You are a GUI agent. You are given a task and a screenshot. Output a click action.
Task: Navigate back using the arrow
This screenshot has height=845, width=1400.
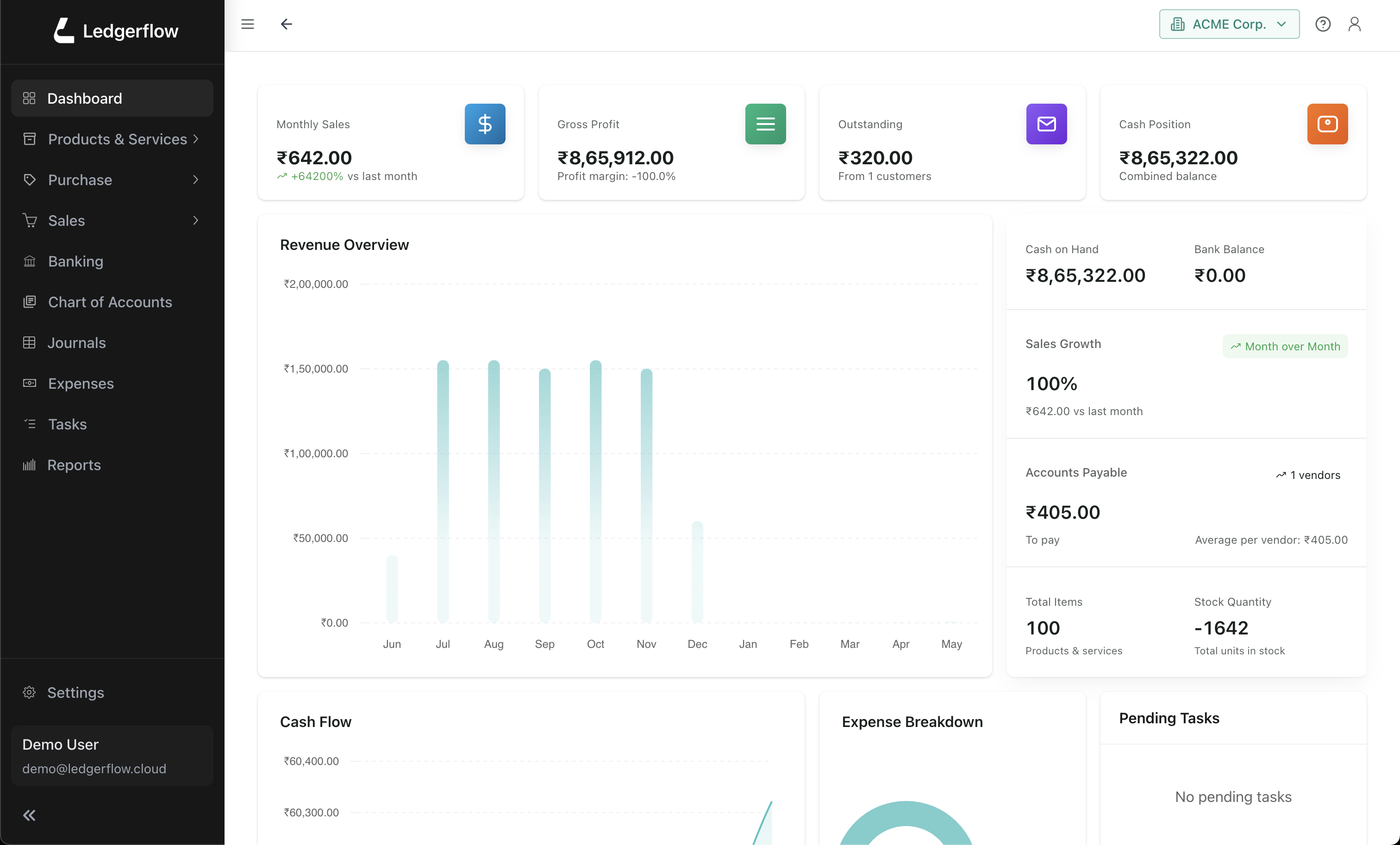point(287,24)
